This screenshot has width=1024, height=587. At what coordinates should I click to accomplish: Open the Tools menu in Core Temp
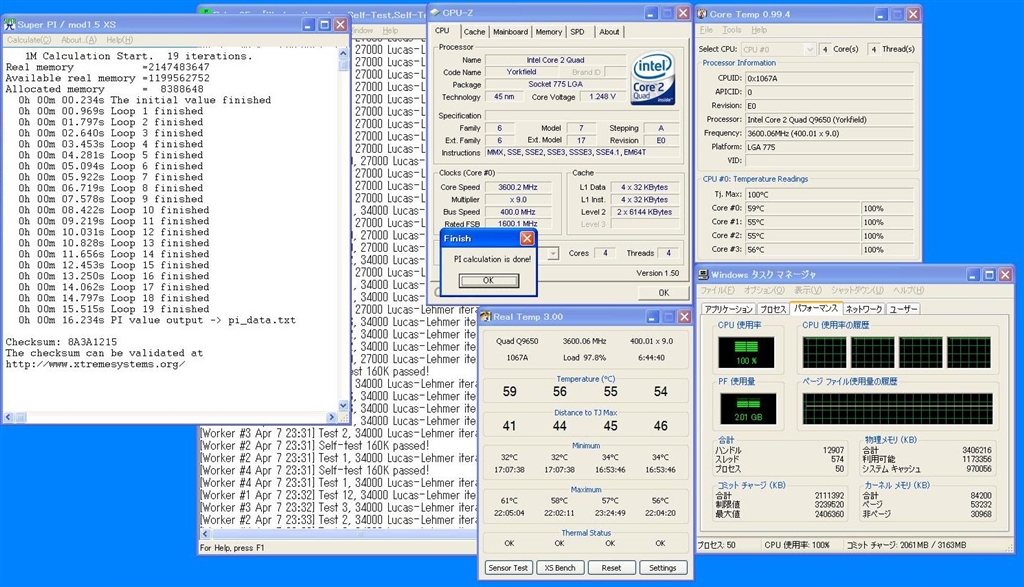tap(732, 30)
